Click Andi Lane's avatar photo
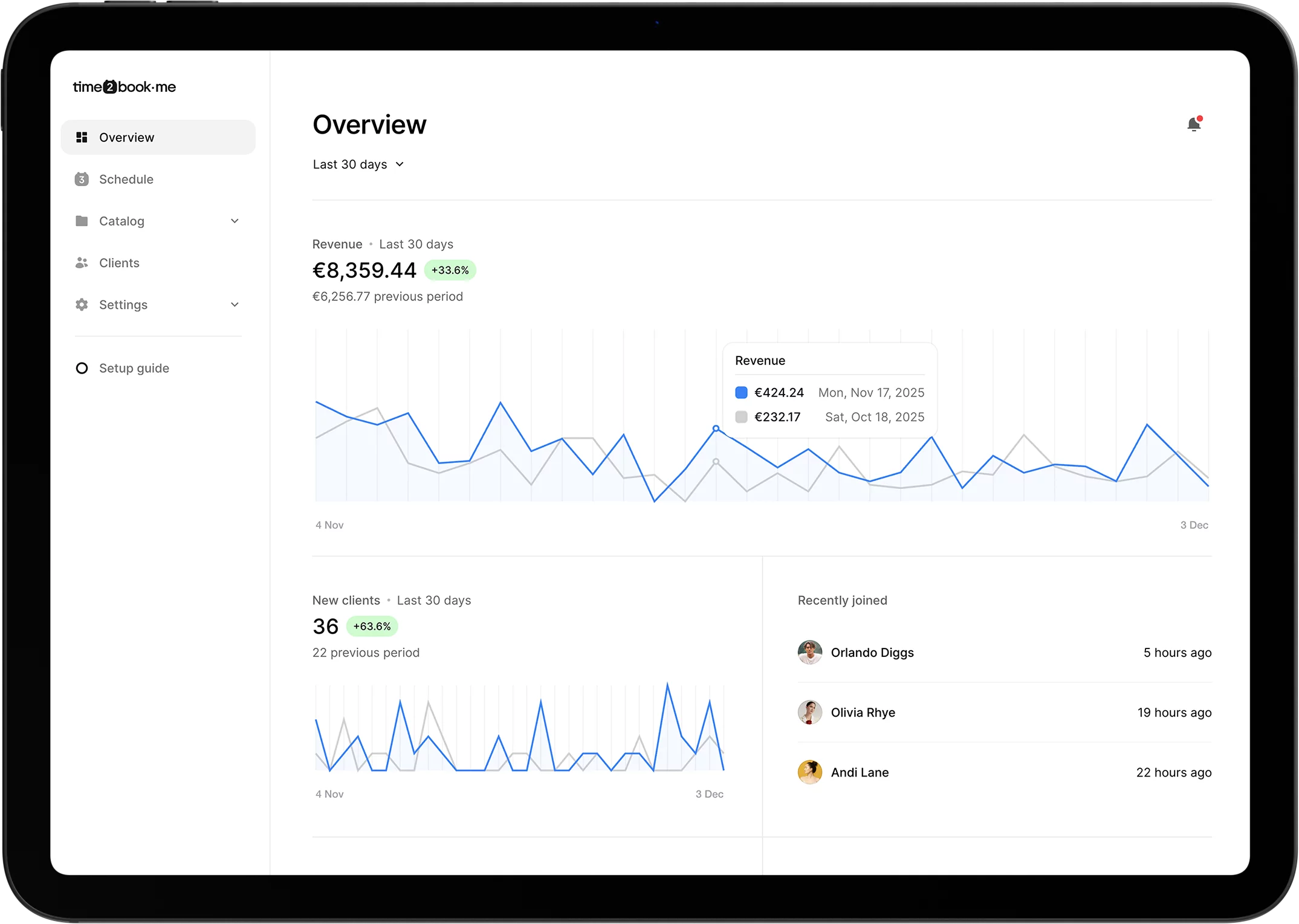 point(810,772)
